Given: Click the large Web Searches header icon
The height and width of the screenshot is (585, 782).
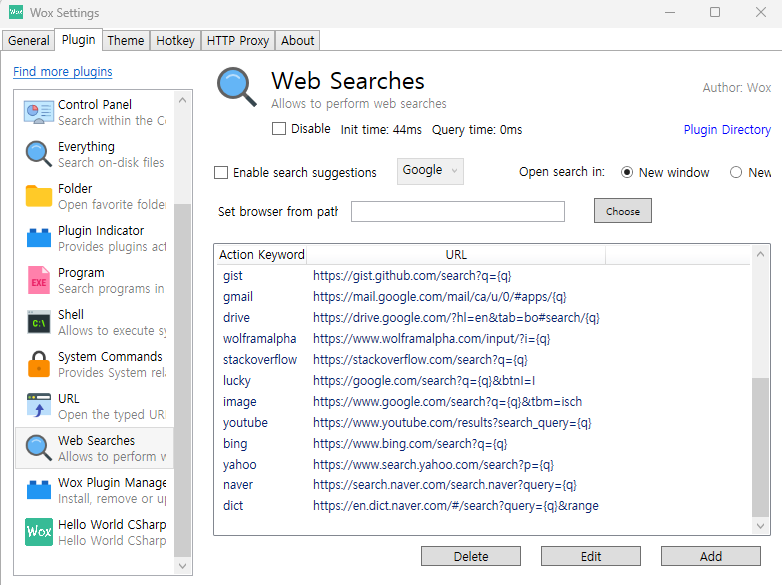Looking at the screenshot, I should point(237,87).
